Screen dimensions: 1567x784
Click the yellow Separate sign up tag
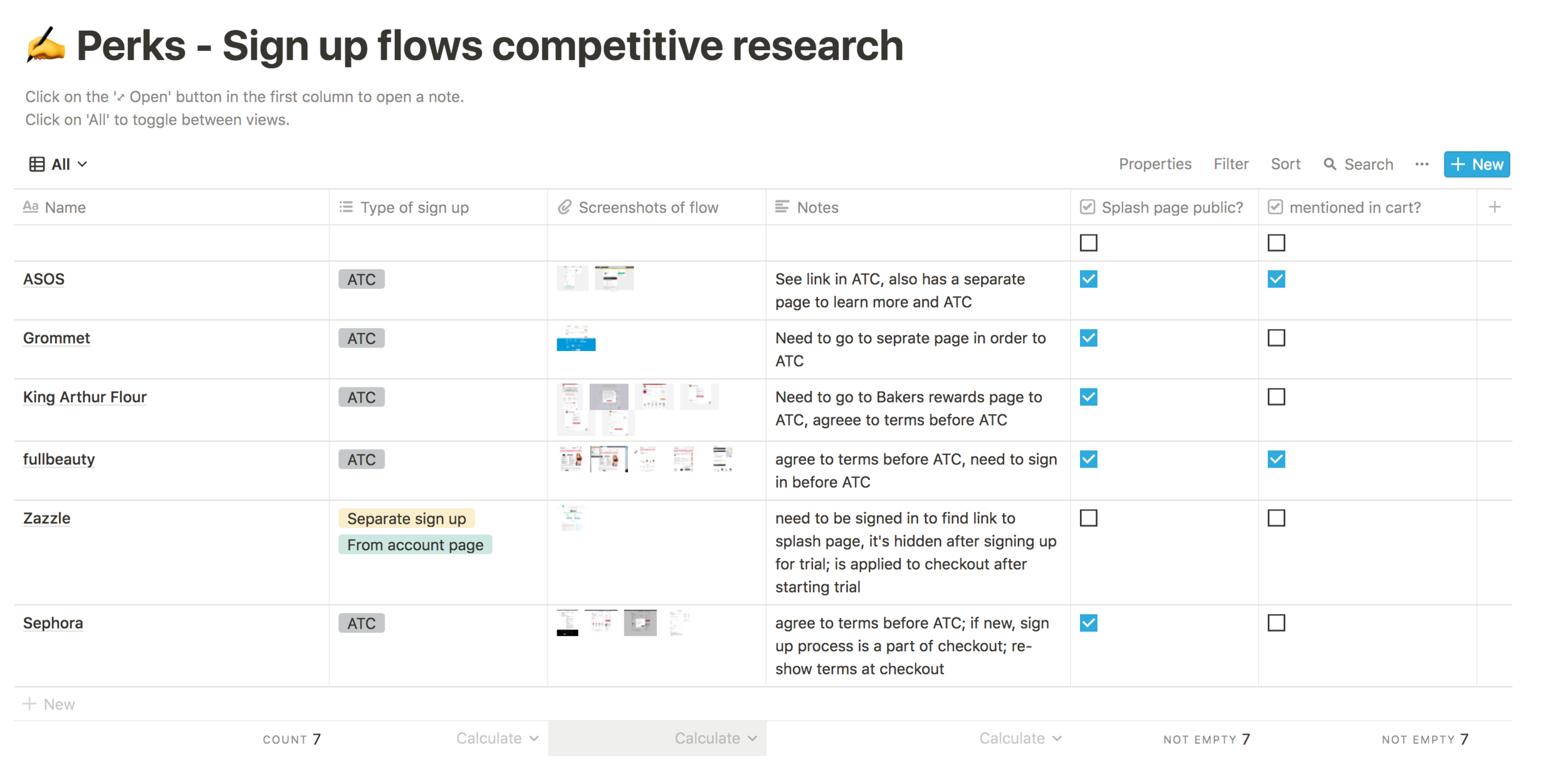pos(406,519)
